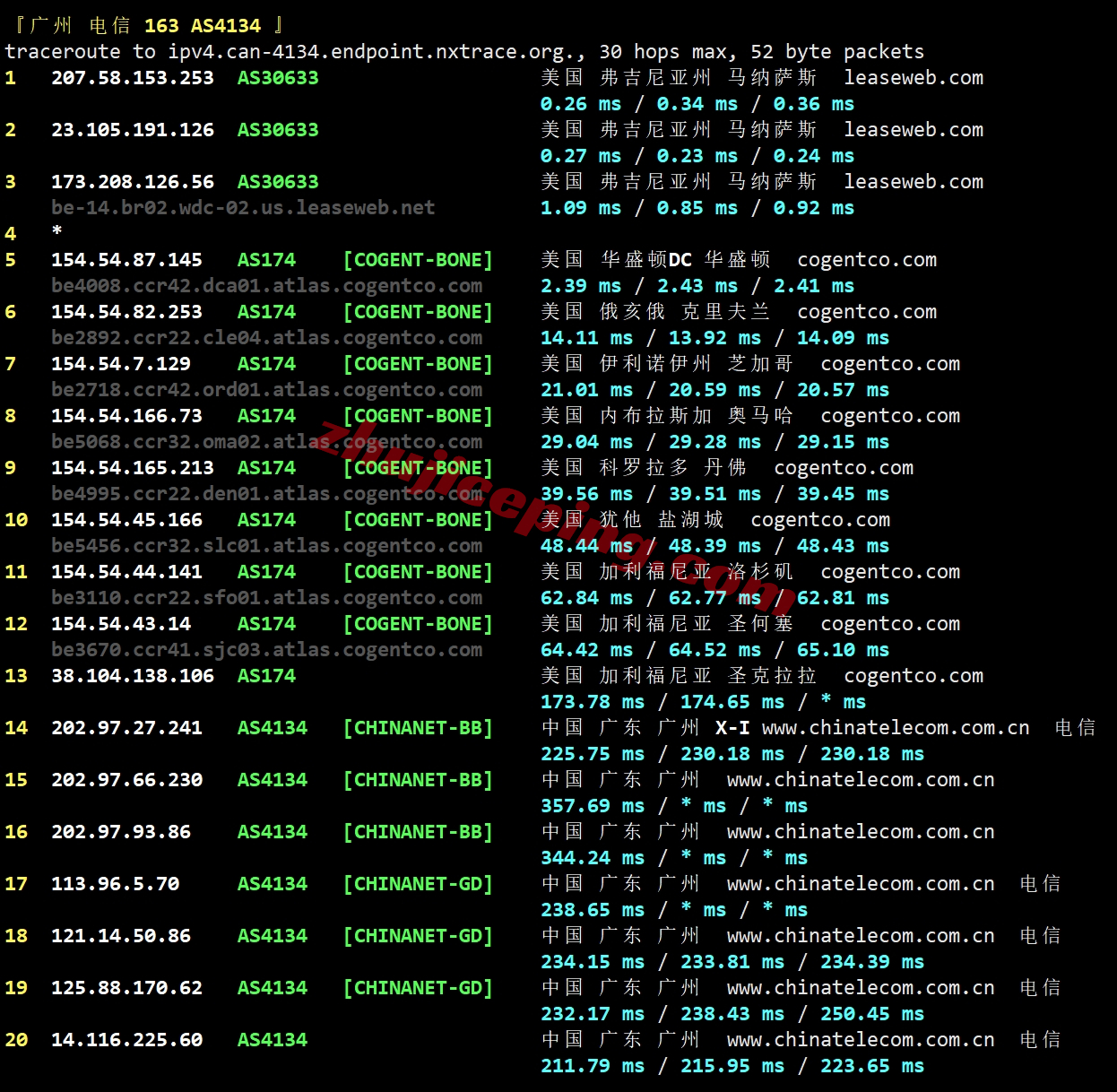Click latency value 0.26 ms
1117x1092 pixels.
(x=581, y=104)
